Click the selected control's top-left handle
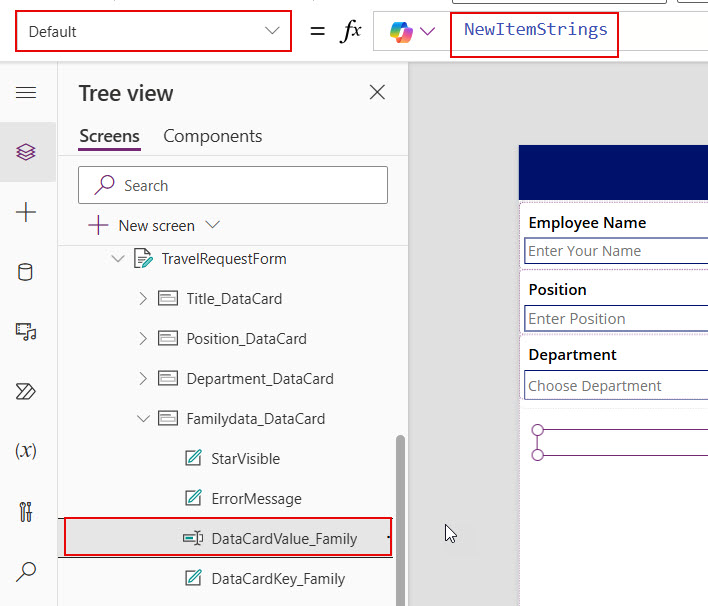 tap(537, 430)
